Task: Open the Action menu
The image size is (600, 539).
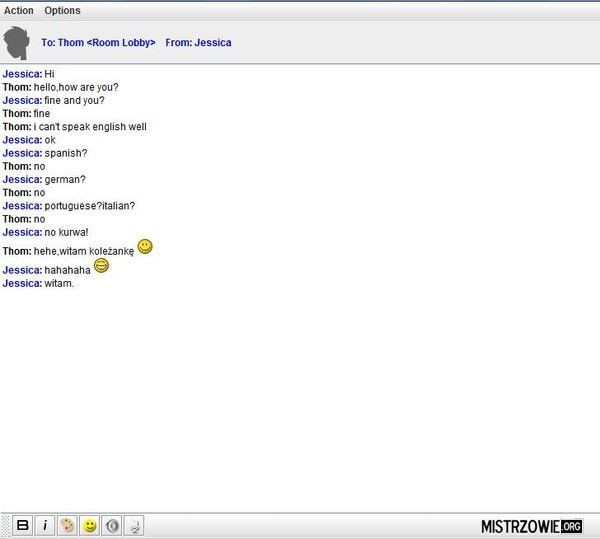Action: click(19, 10)
